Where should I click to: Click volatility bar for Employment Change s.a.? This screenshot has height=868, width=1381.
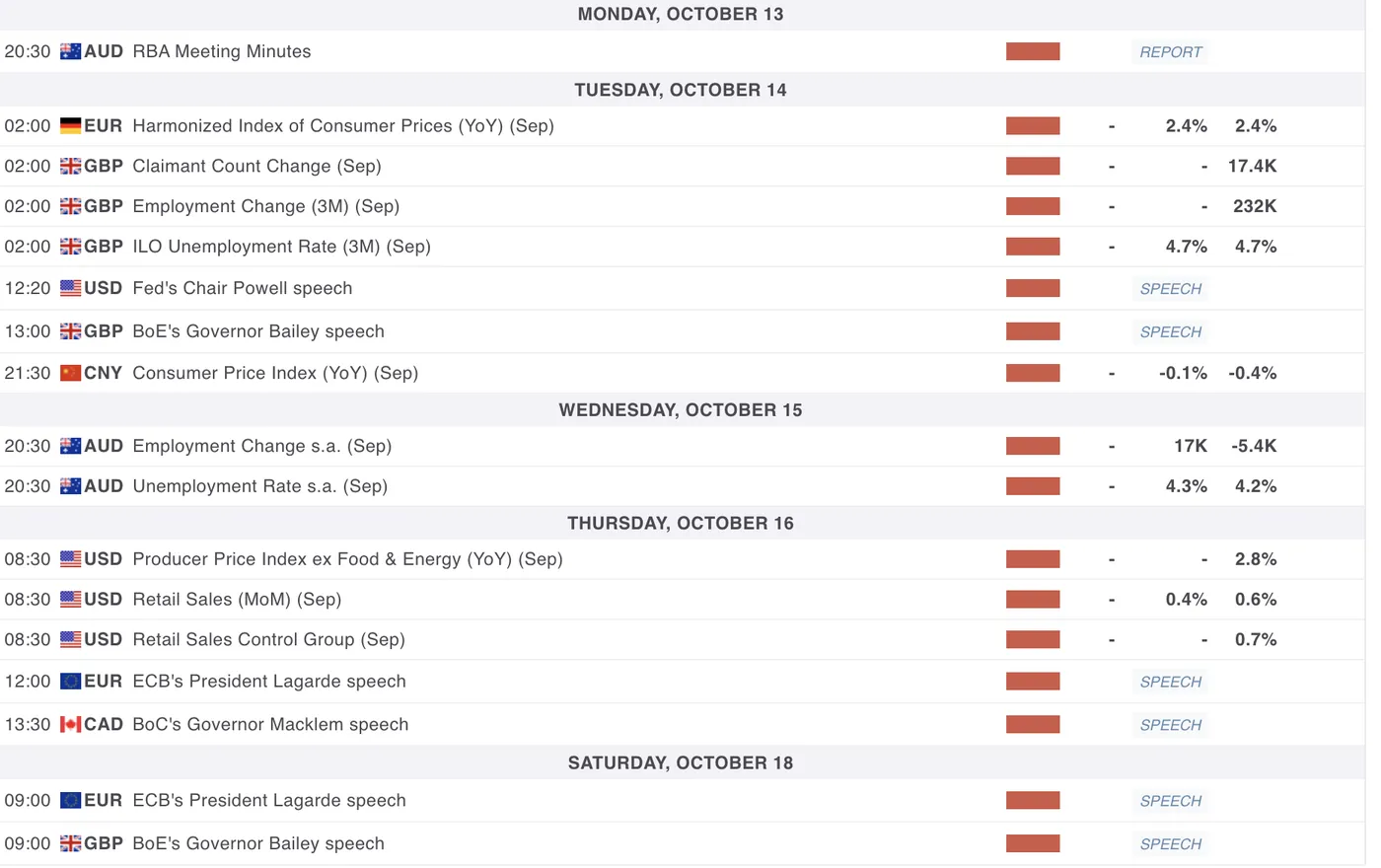(1033, 446)
